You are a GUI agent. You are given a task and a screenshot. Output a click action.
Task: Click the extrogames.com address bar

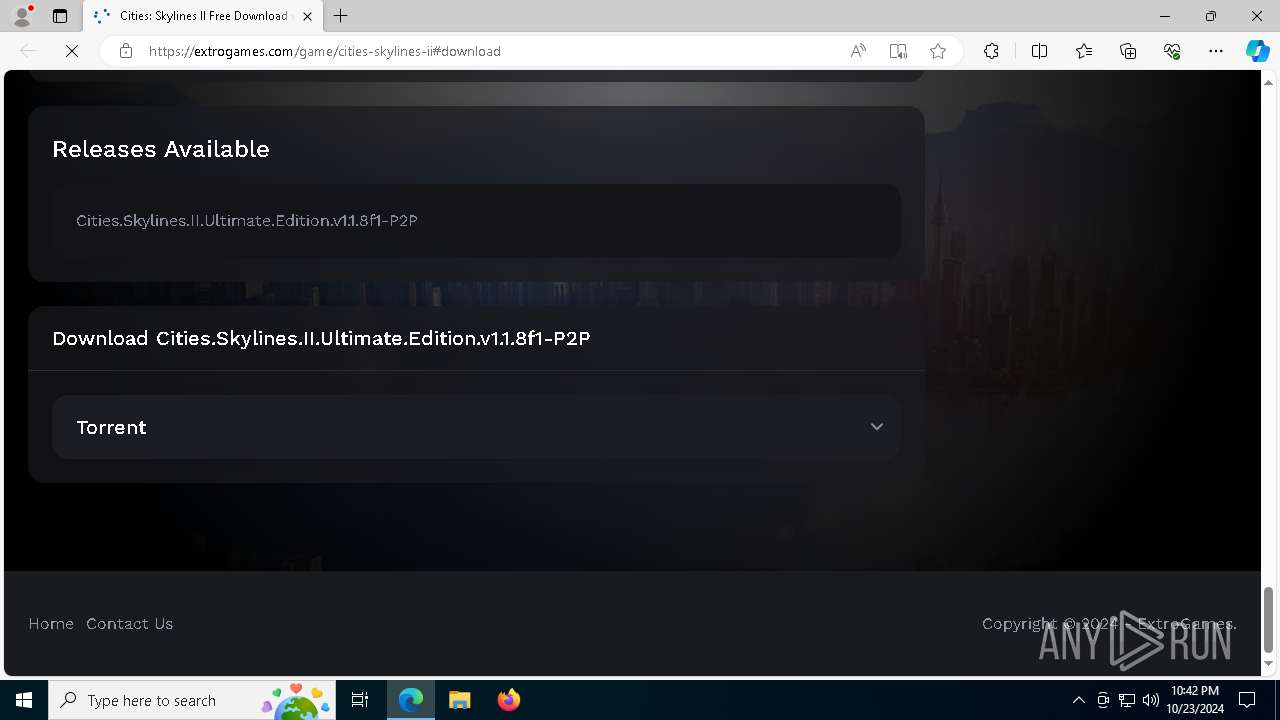(324, 51)
